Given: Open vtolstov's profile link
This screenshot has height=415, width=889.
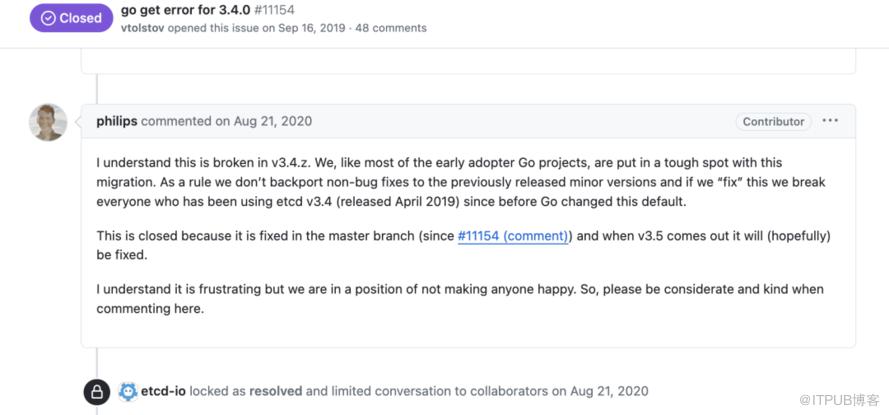Looking at the screenshot, I should pyautogui.click(x=142, y=28).
